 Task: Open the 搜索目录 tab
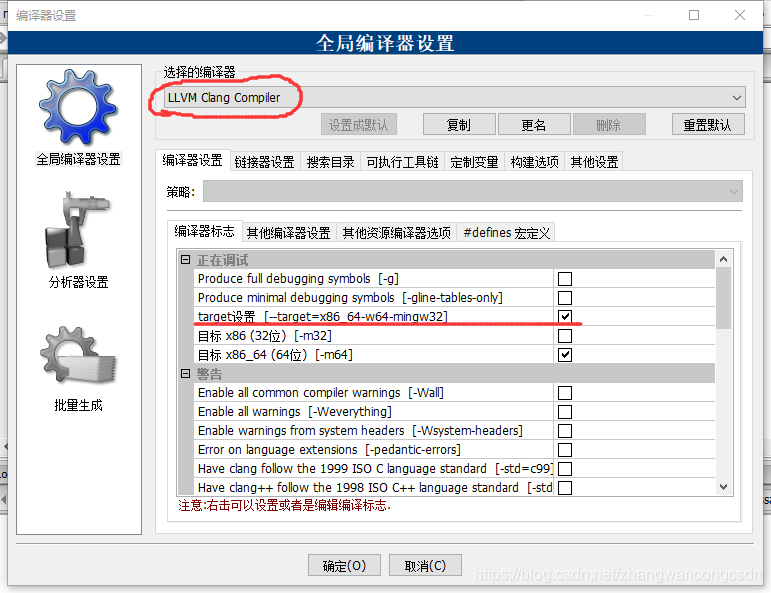pyautogui.click(x=330, y=162)
